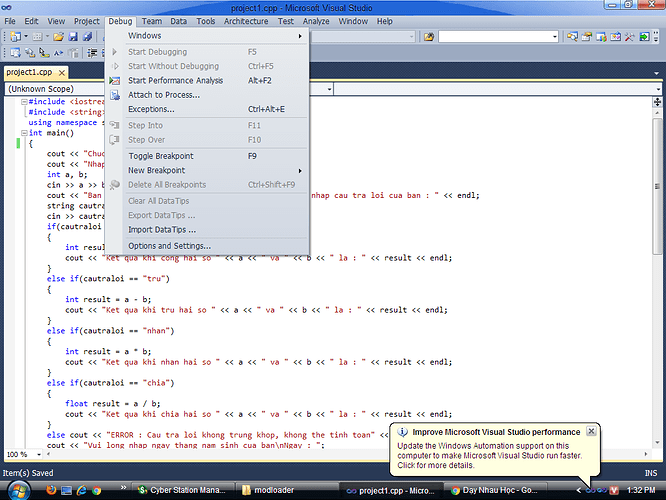
Task: Click the increase indent toolbar icon
Action: click(x=92, y=53)
